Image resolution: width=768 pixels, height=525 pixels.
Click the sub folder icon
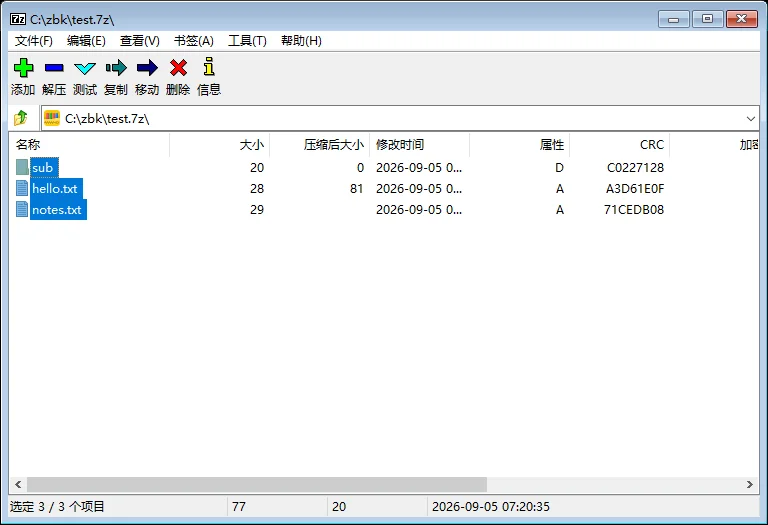tap(22, 167)
